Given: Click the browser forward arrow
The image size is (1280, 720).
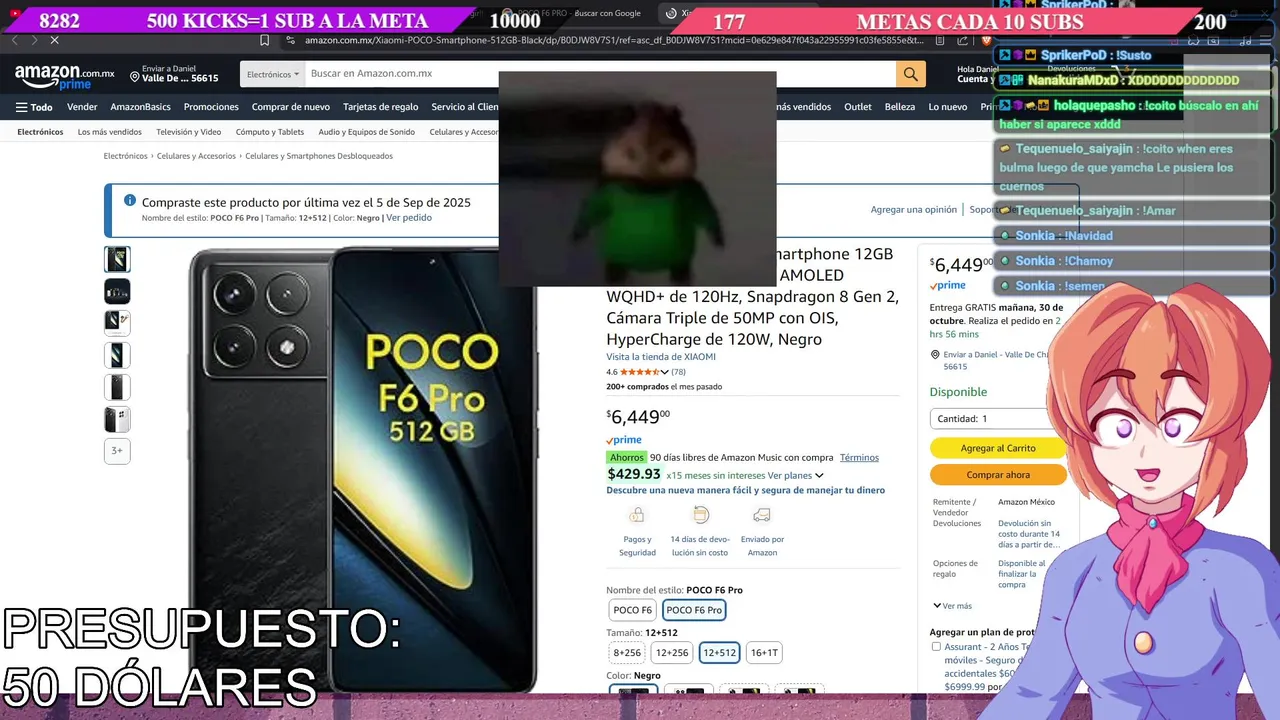Looking at the screenshot, I should 33,40.
